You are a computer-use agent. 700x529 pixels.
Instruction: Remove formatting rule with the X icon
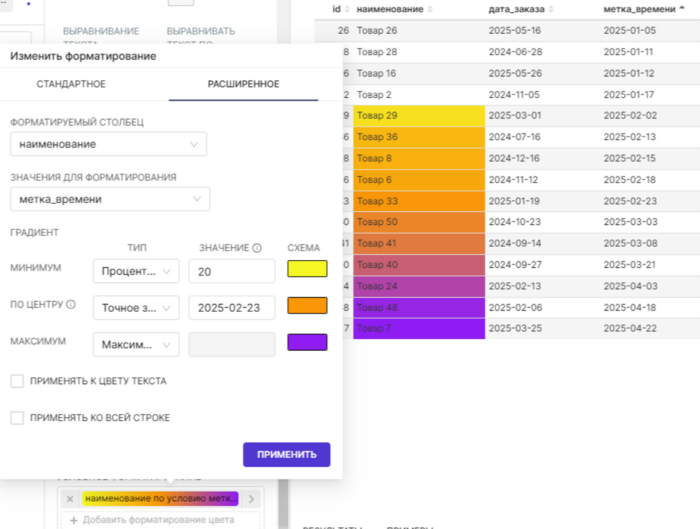coord(70,499)
